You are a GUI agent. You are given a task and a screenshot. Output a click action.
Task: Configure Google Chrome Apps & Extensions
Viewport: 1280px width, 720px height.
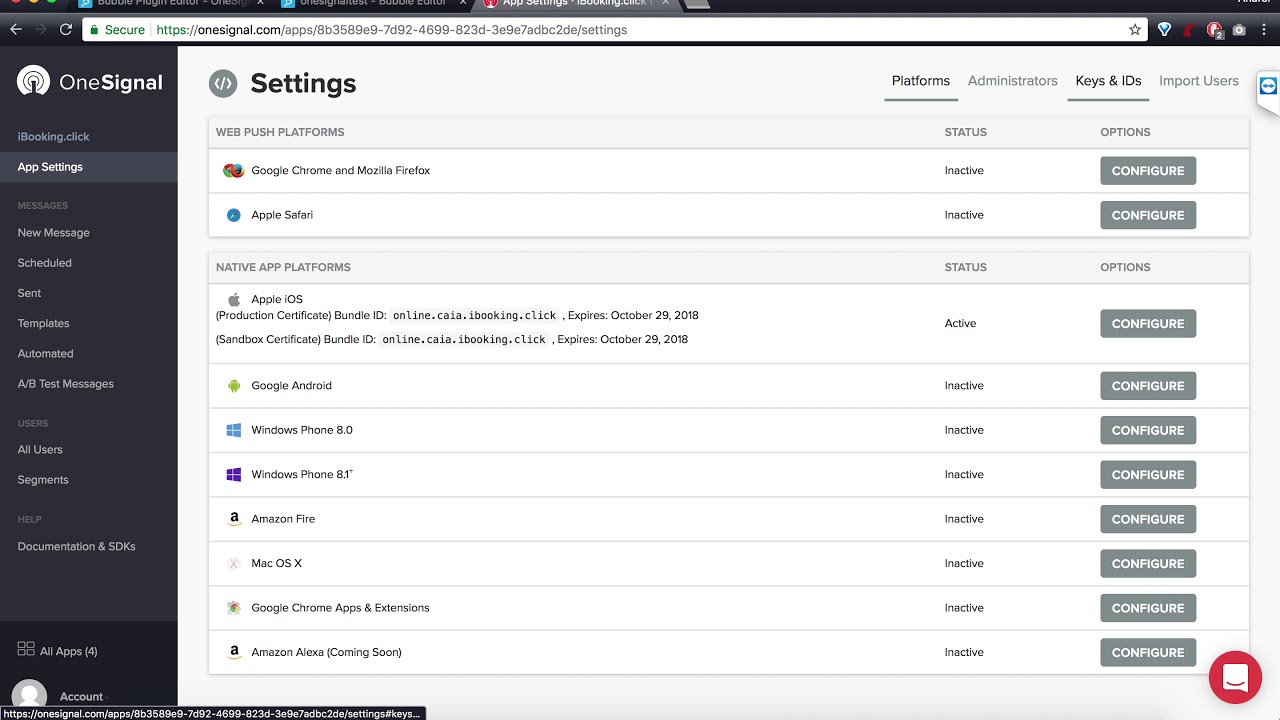[x=1148, y=608]
